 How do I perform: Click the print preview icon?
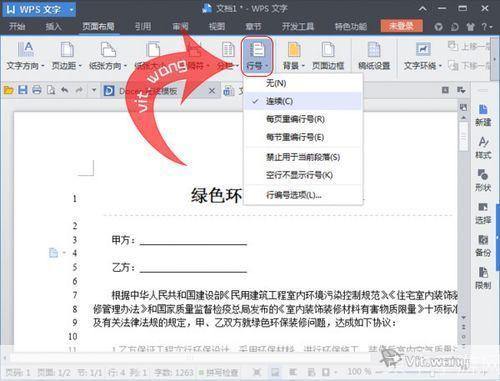51,90
